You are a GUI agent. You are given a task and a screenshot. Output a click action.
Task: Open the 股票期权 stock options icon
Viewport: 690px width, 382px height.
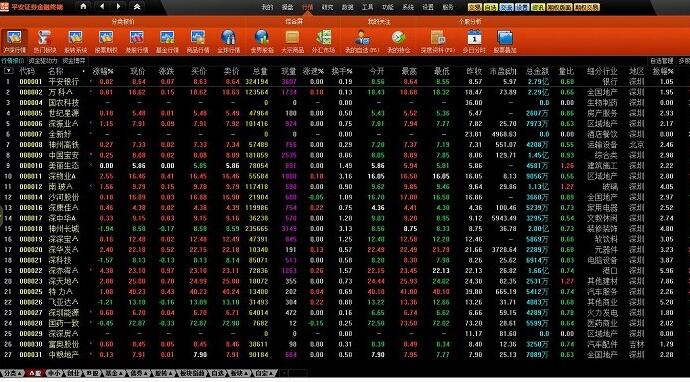pos(106,41)
